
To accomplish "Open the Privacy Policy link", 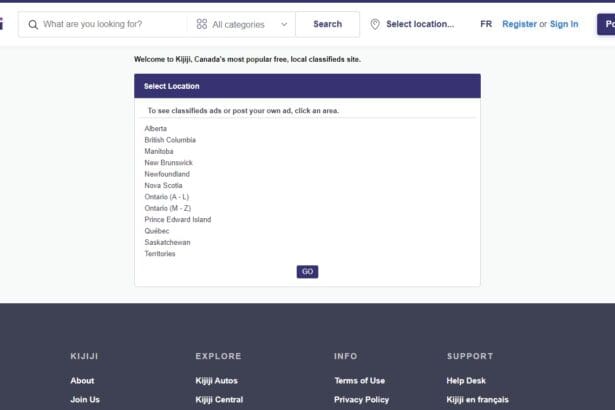I will pos(361,399).
